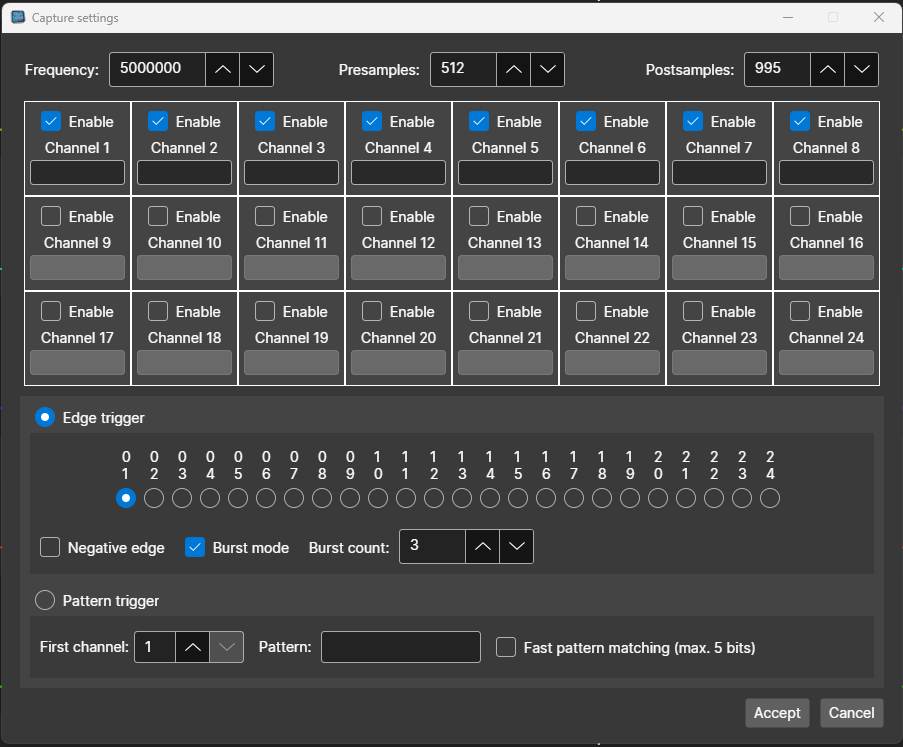The image size is (903, 747).
Task: Check Enable for Channel 17
Action: tap(51, 312)
